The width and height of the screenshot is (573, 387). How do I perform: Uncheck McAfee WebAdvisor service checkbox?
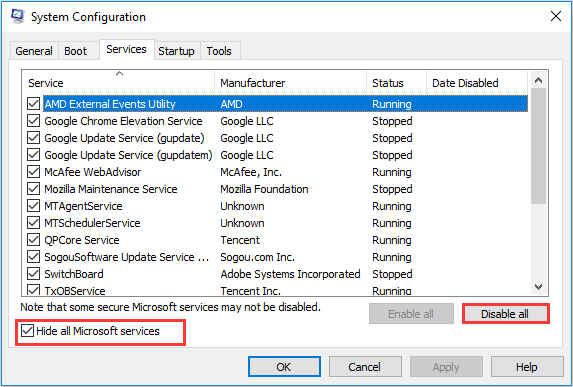coord(34,172)
